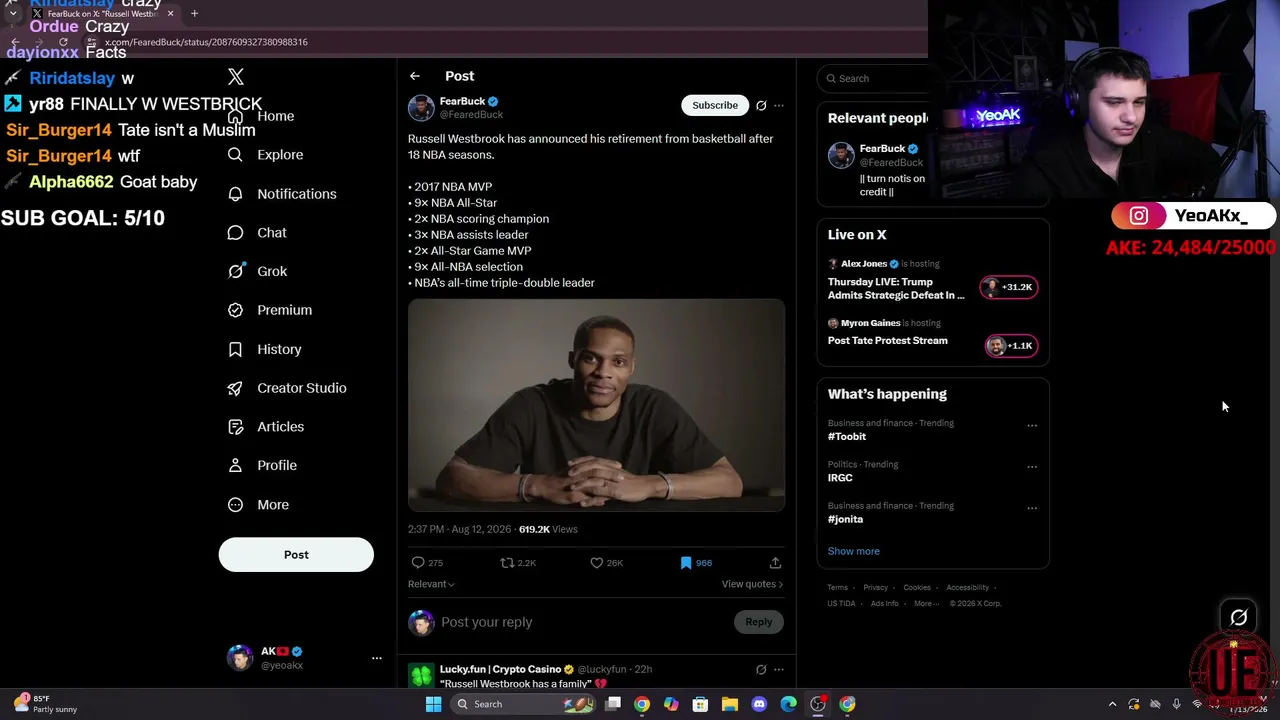Open View quotes link
This screenshot has width=1280, height=720.
coord(752,584)
